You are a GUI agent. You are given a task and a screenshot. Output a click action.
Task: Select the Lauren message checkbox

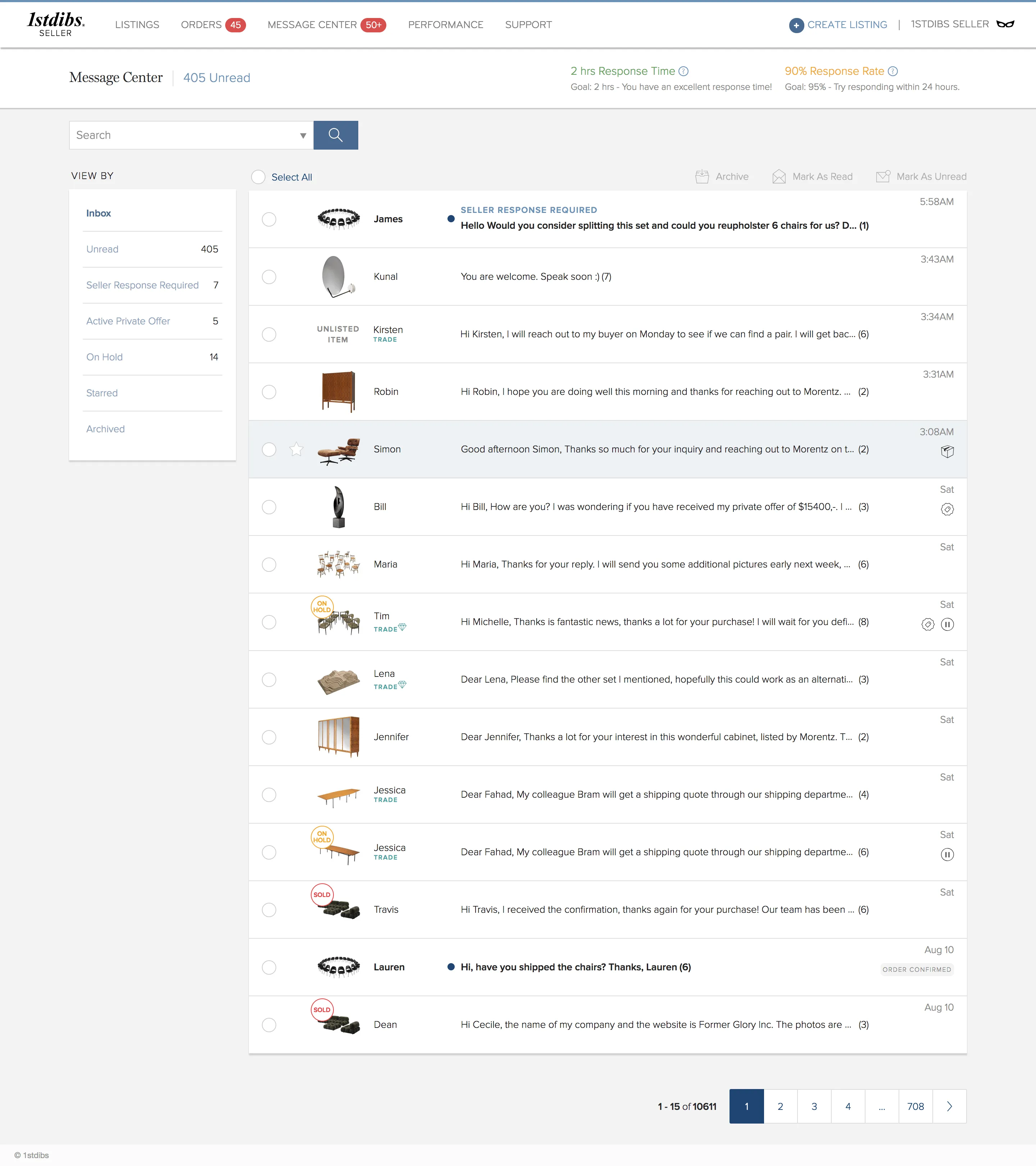click(x=269, y=967)
